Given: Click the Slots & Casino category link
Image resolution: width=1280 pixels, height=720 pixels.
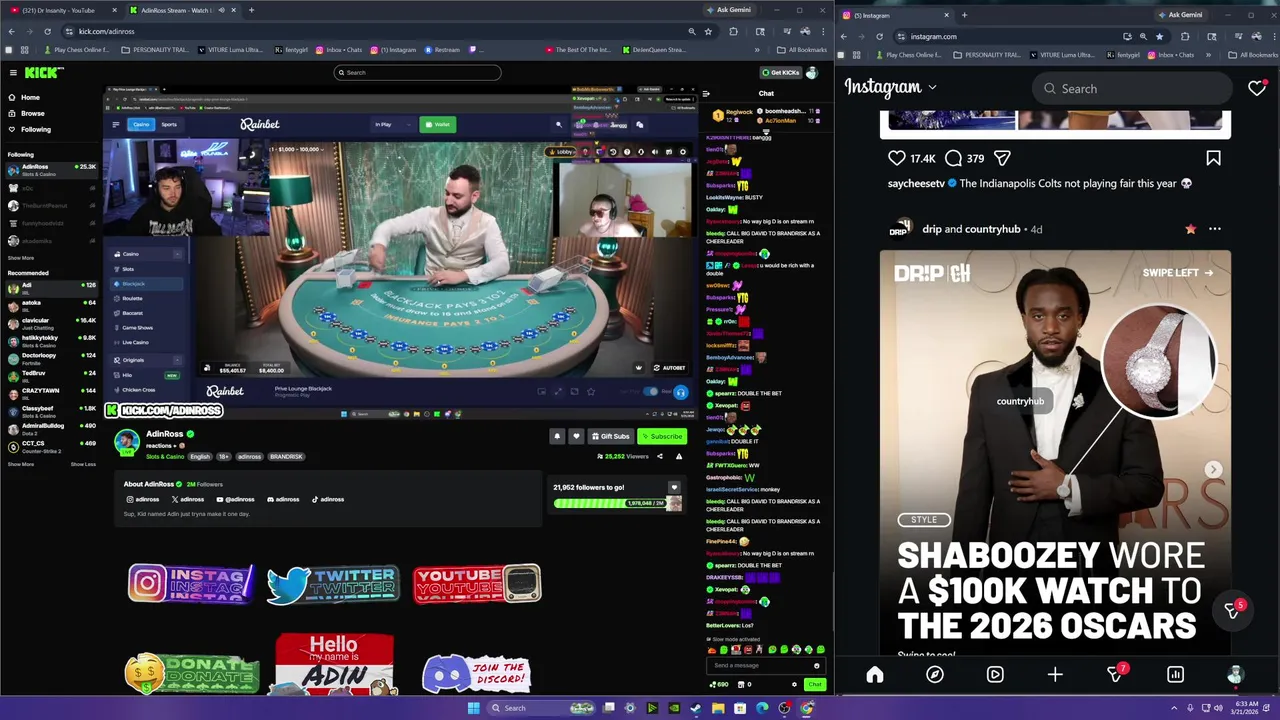Looking at the screenshot, I should pos(165,456).
